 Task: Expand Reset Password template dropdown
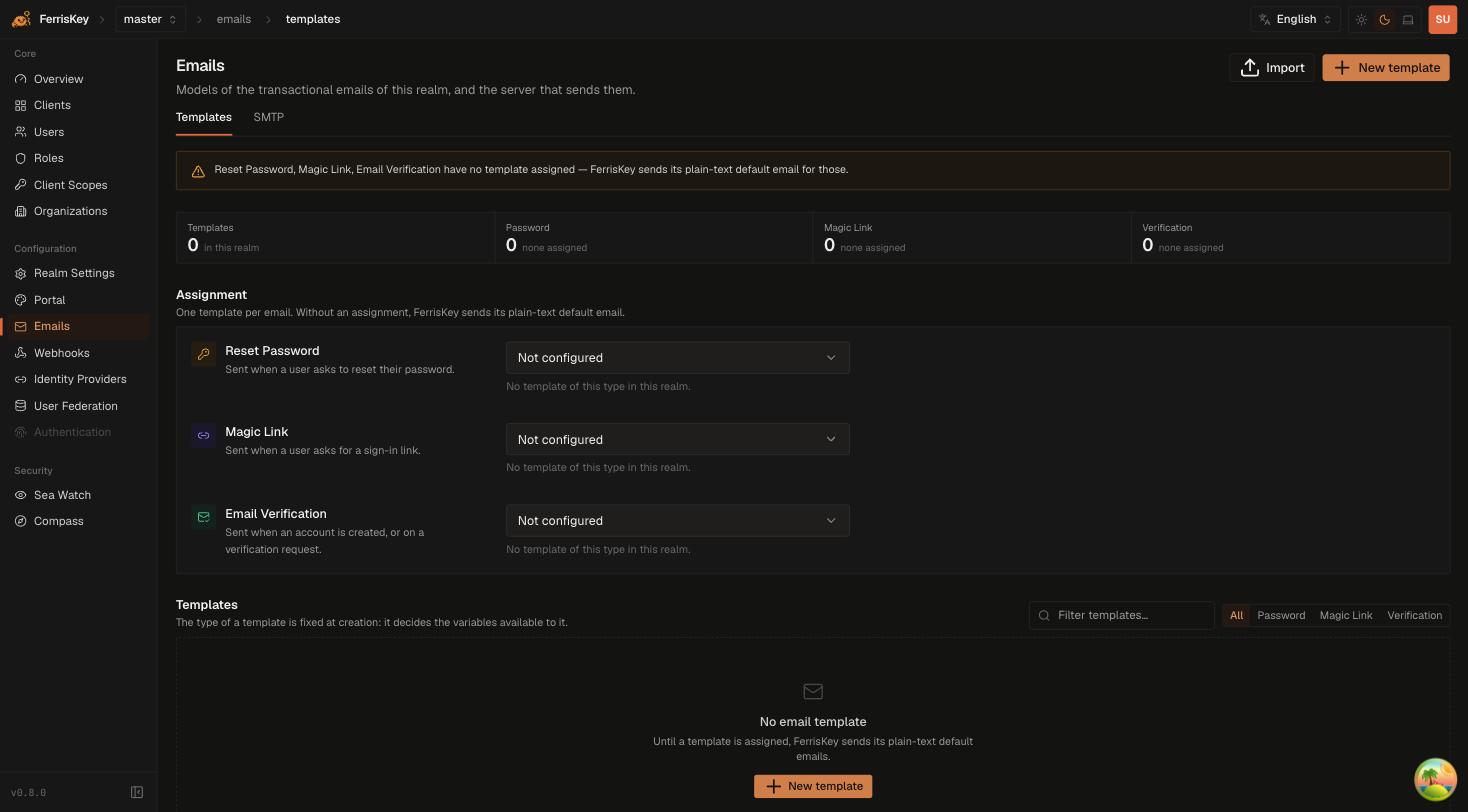[678, 358]
